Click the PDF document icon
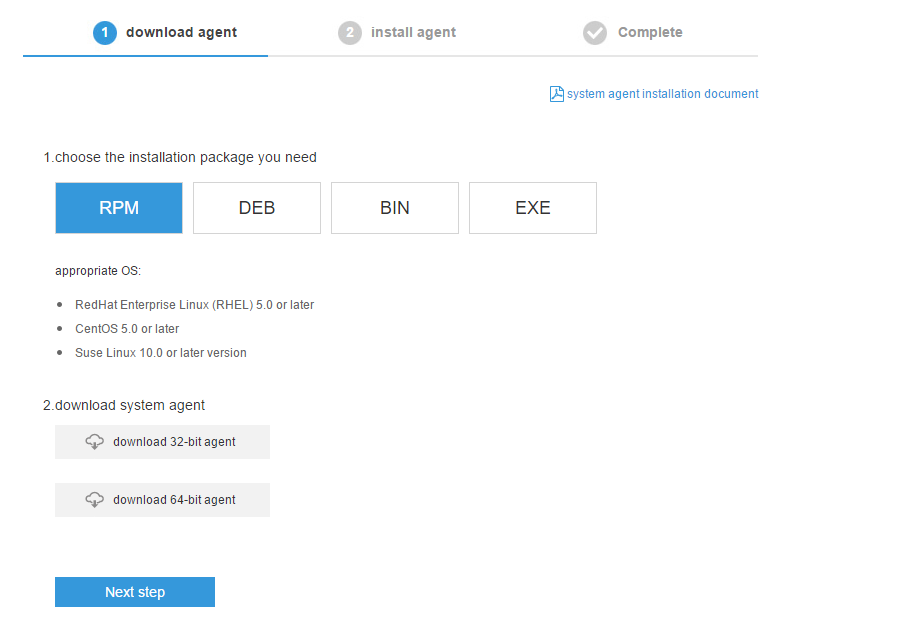Viewport: 902px width, 618px height. click(x=557, y=94)
